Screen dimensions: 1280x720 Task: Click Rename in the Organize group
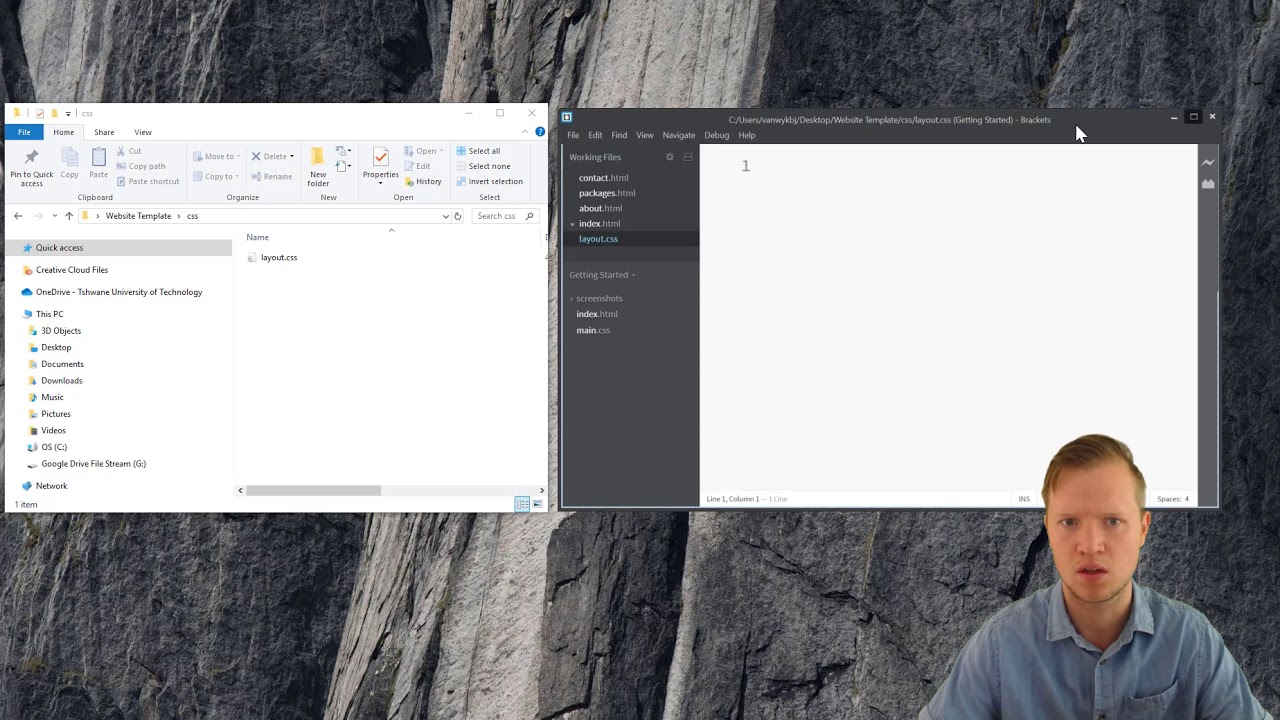272,176
